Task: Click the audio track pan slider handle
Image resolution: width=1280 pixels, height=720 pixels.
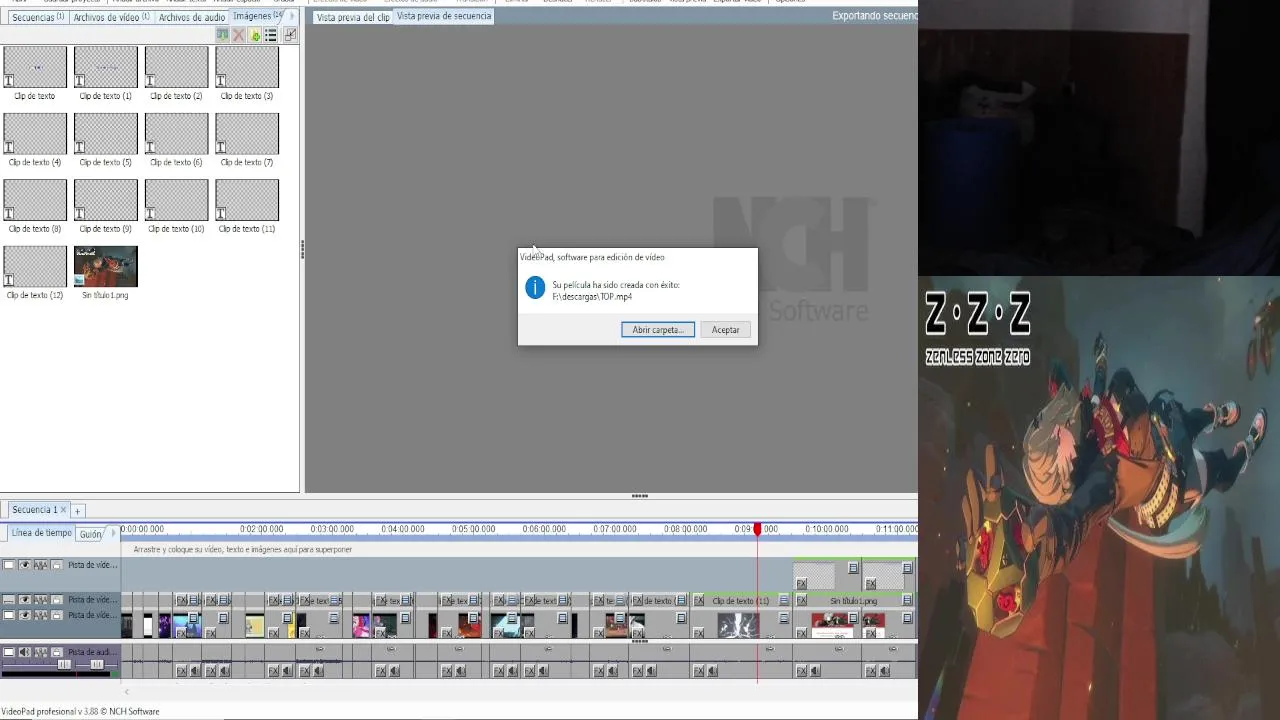Action: (x=97, y=664)
